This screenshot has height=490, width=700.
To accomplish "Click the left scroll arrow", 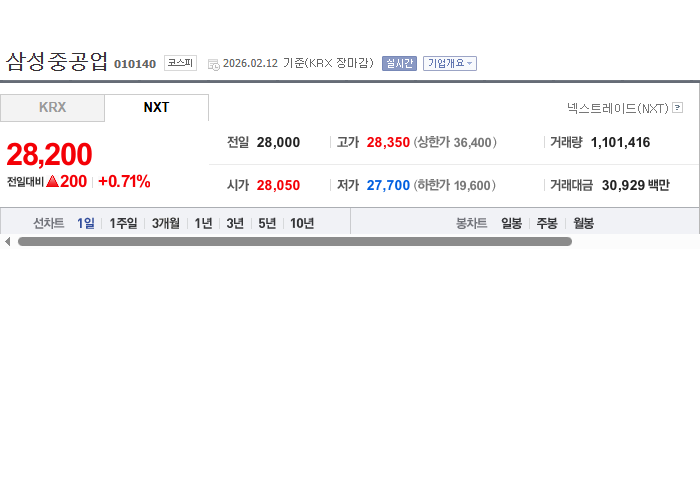I will click(x=7, y=241).
